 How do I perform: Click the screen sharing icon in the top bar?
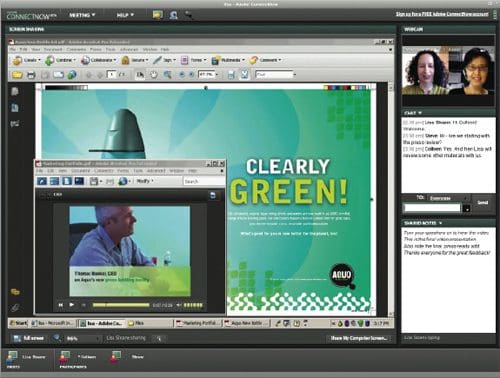coord(157,15)
